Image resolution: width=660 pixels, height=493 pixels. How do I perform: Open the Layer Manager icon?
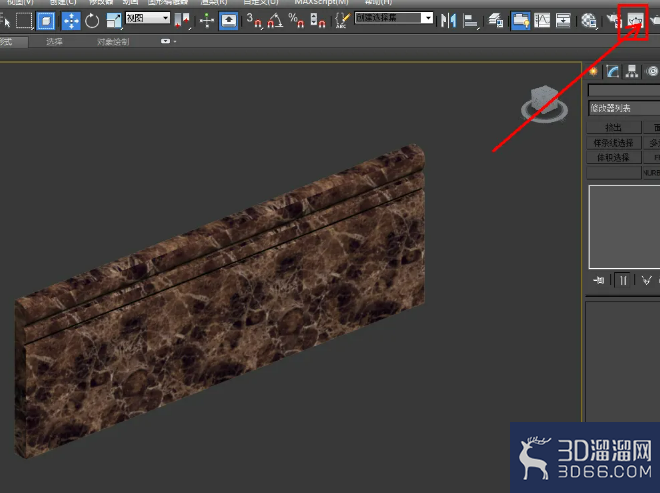496,20
